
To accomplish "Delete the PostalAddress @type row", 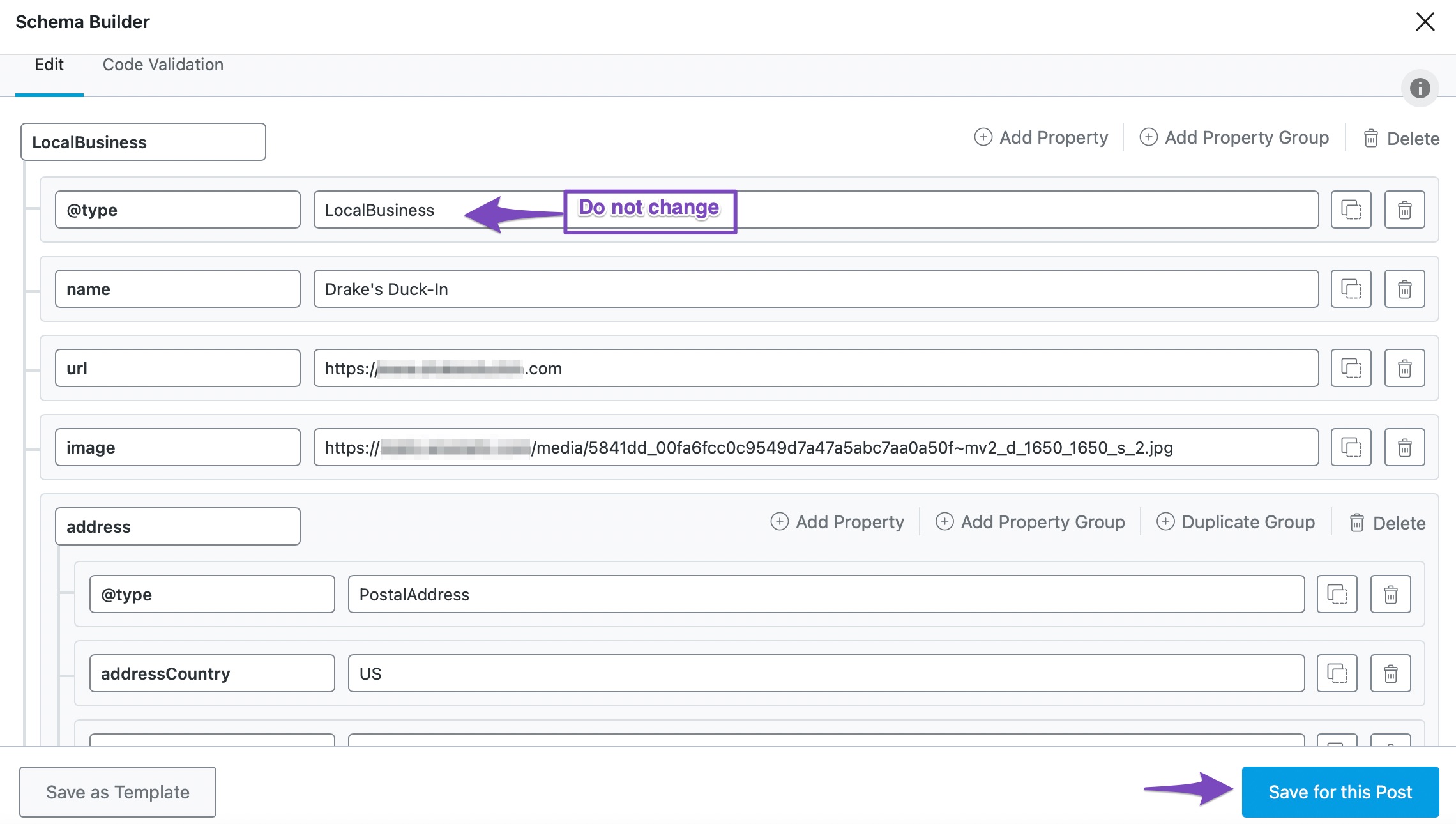I will 1390,594.
